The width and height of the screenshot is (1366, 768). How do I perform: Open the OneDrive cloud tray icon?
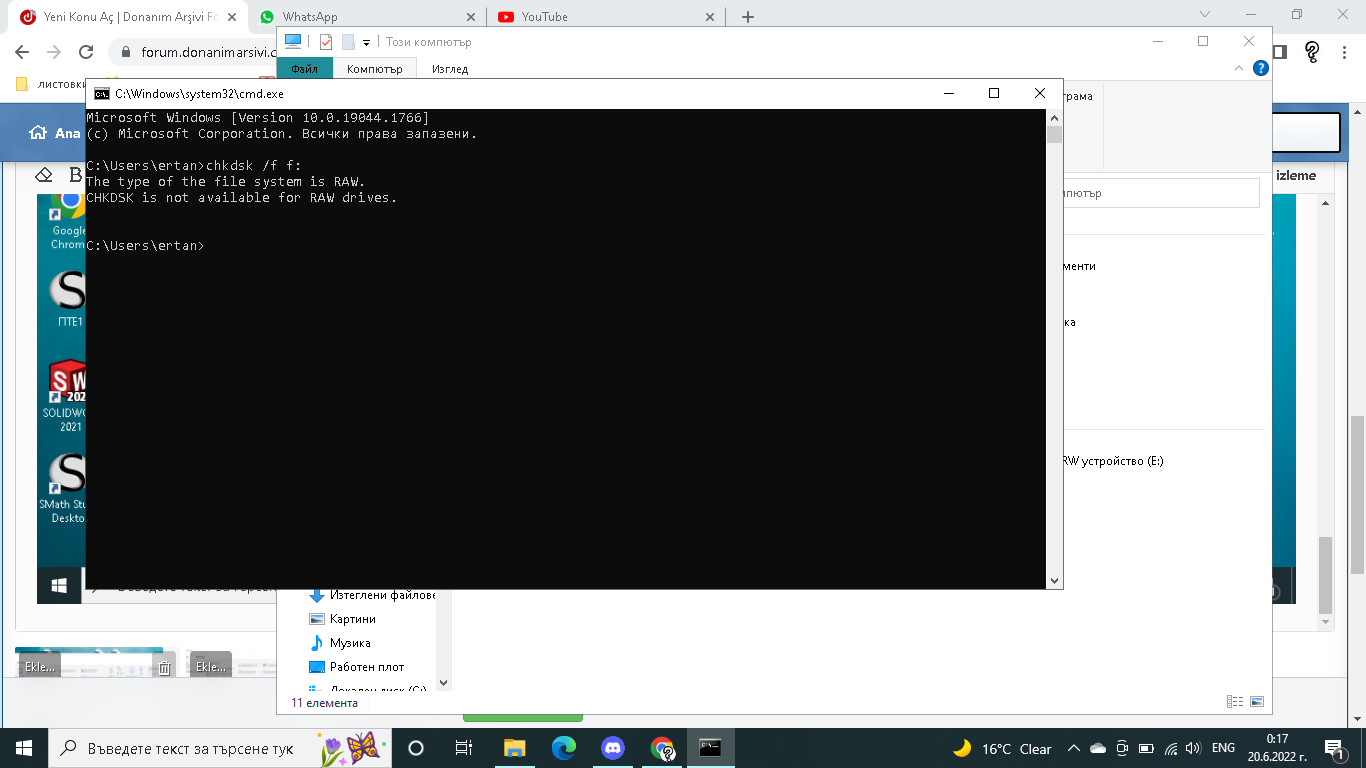click(x=1098, y=748)
